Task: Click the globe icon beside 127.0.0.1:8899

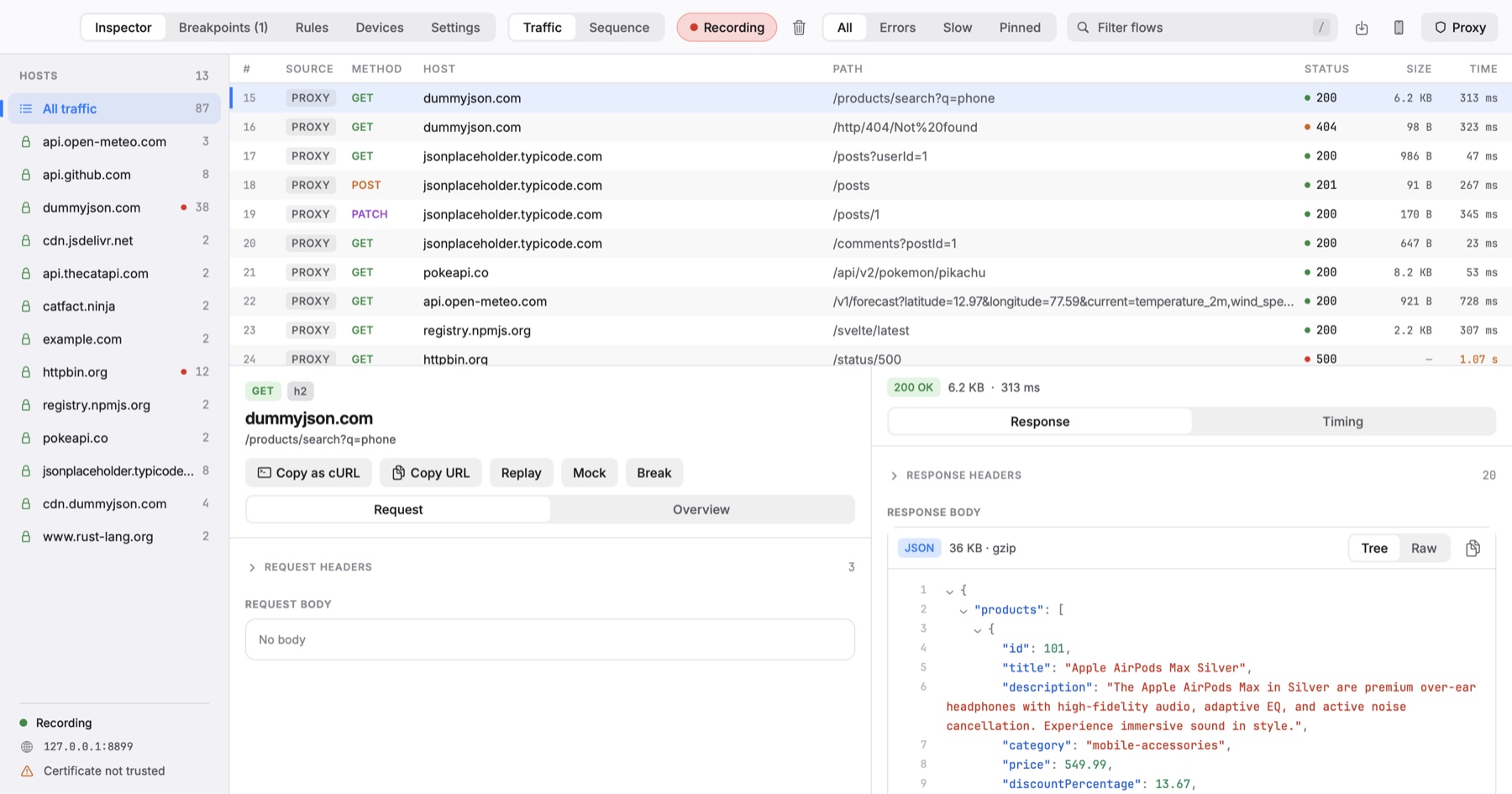Action: coord(27,747)
